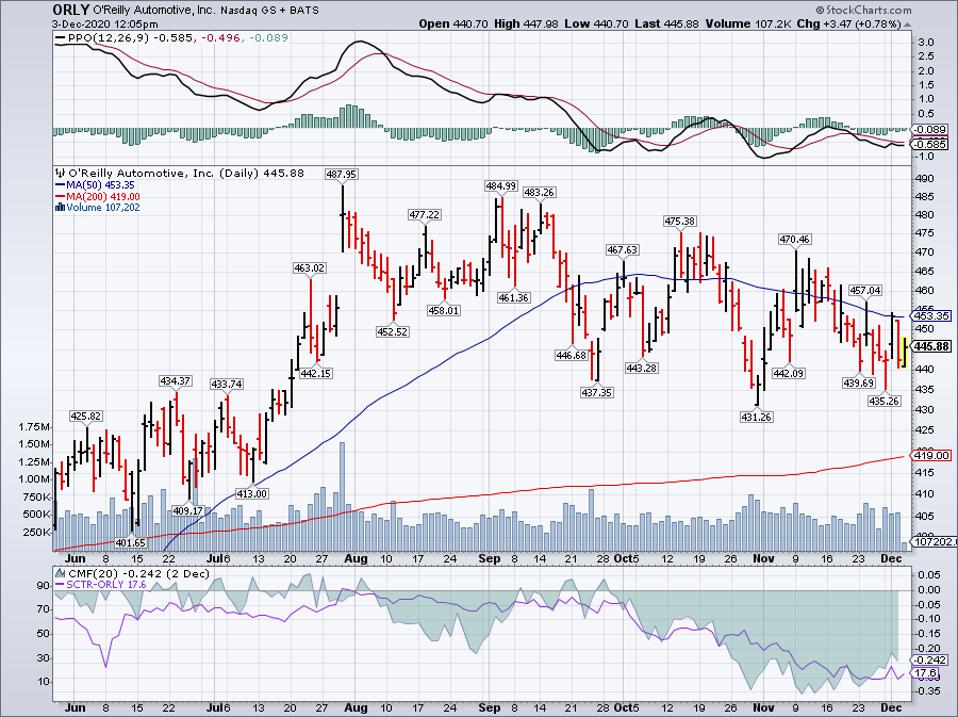Click the 433.74 price label
958x717 pixels.
[x=226, y=384]
